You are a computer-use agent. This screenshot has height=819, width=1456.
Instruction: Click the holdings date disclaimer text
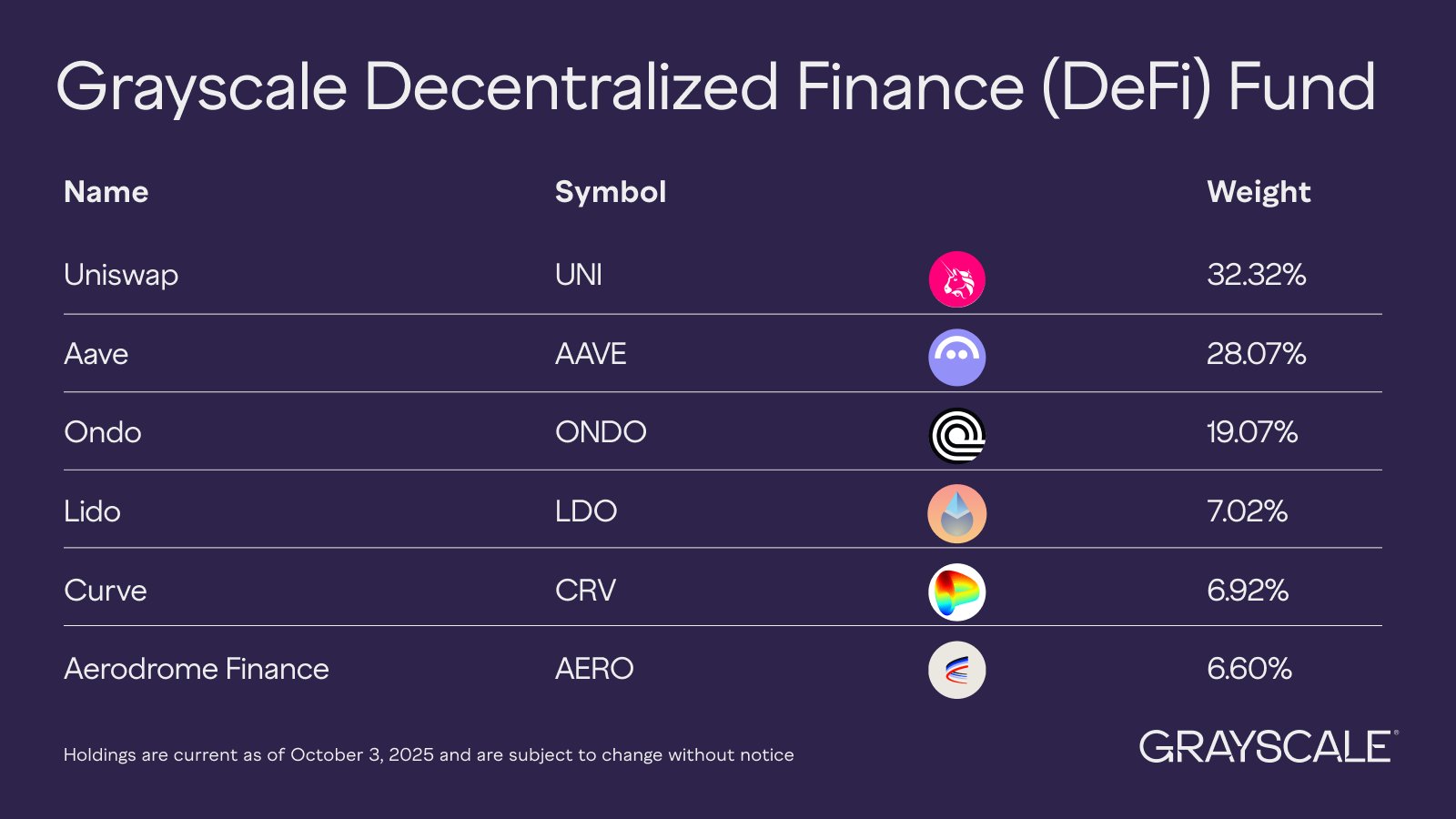point(429,755)
